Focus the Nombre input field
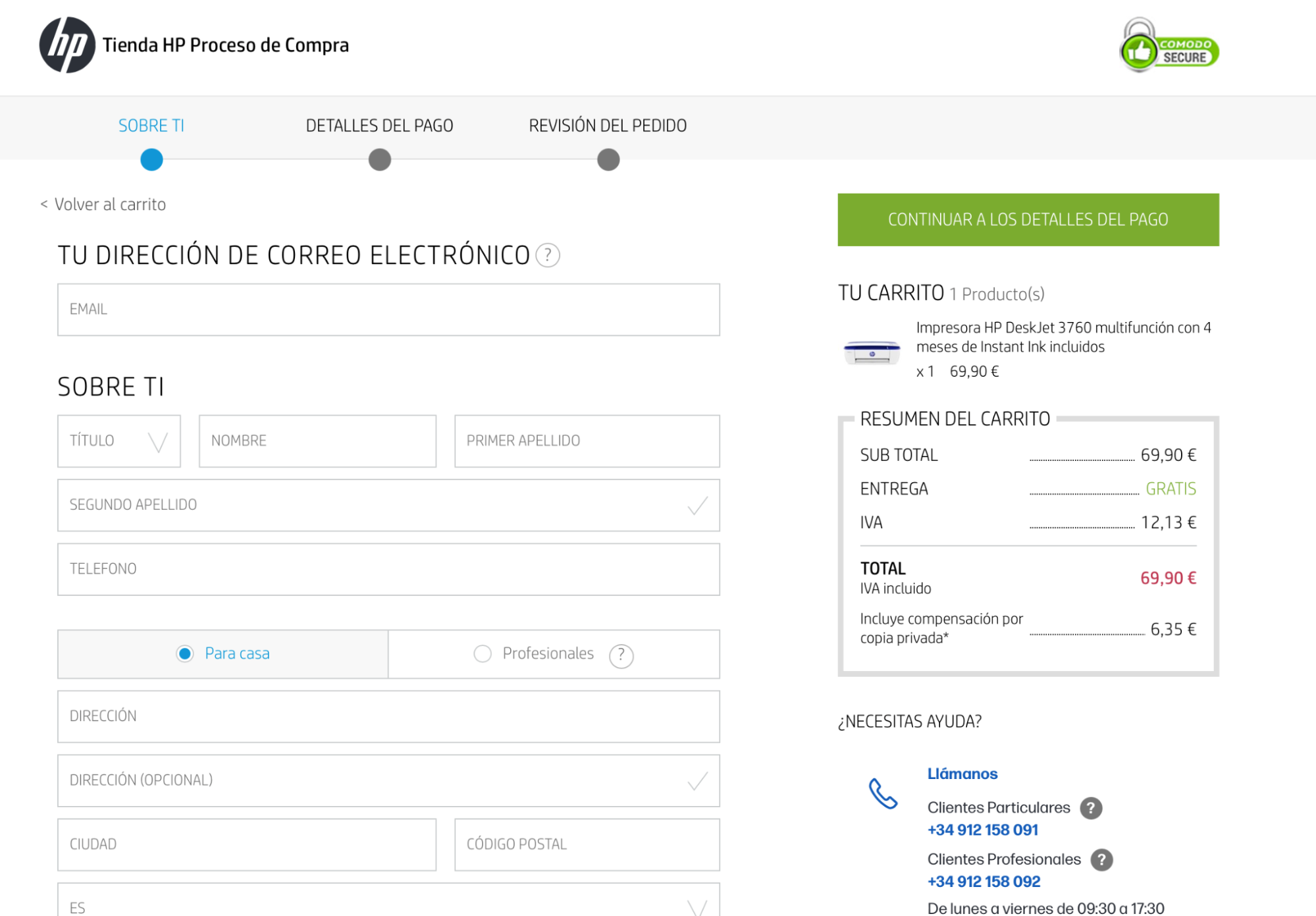1316x916 pixels. [x=317, y=441]
